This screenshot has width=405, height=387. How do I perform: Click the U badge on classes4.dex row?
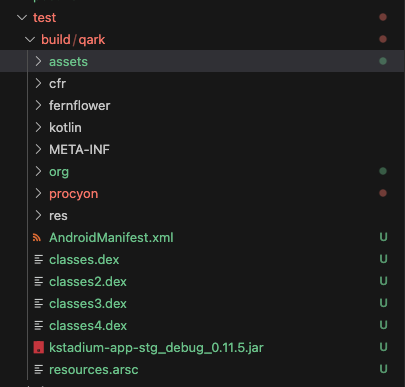[x=383, y=325]
